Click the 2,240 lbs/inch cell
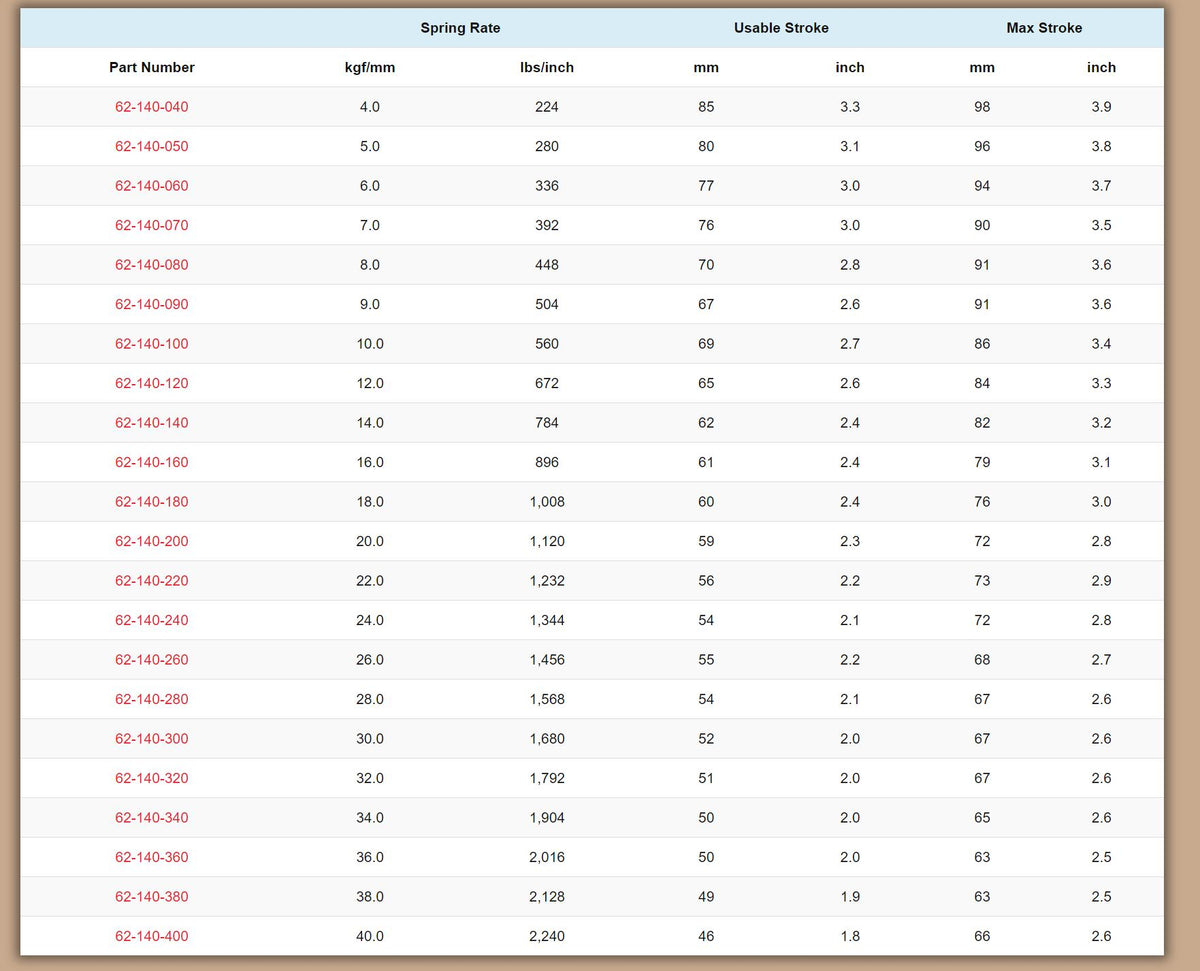This screenshot has width=1200, height=971. point(547,936)
